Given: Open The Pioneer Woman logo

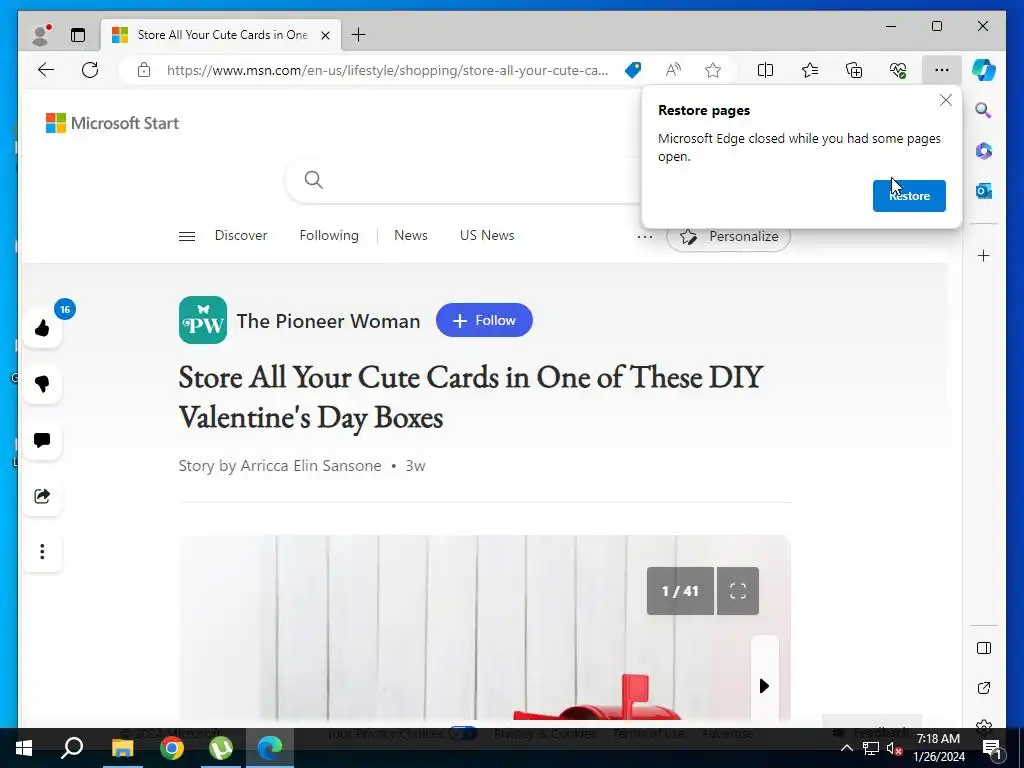Looking at the screenshot, I should [203, 320].
